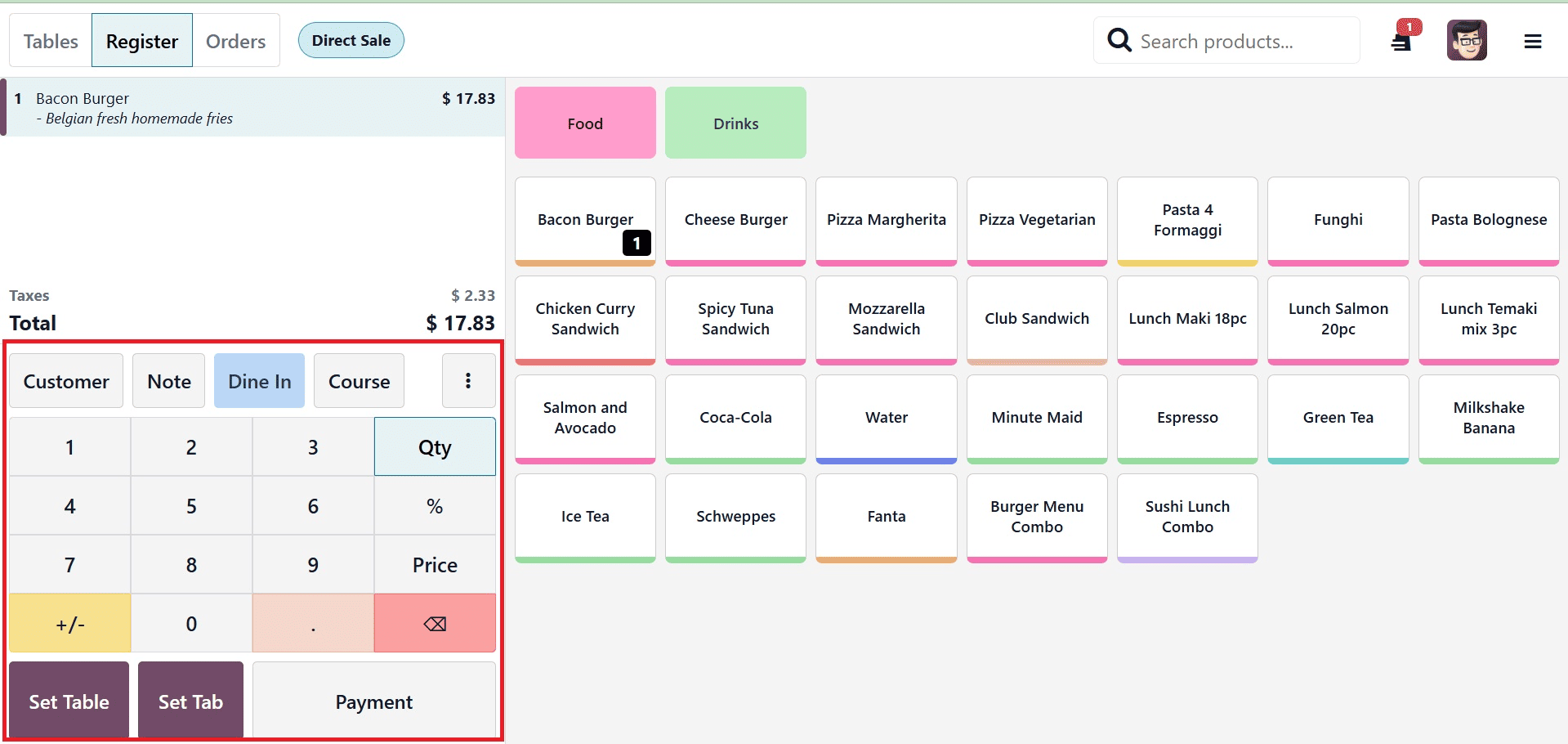
Task: Click the Search products input field
Action: (x=1242, y=40)
